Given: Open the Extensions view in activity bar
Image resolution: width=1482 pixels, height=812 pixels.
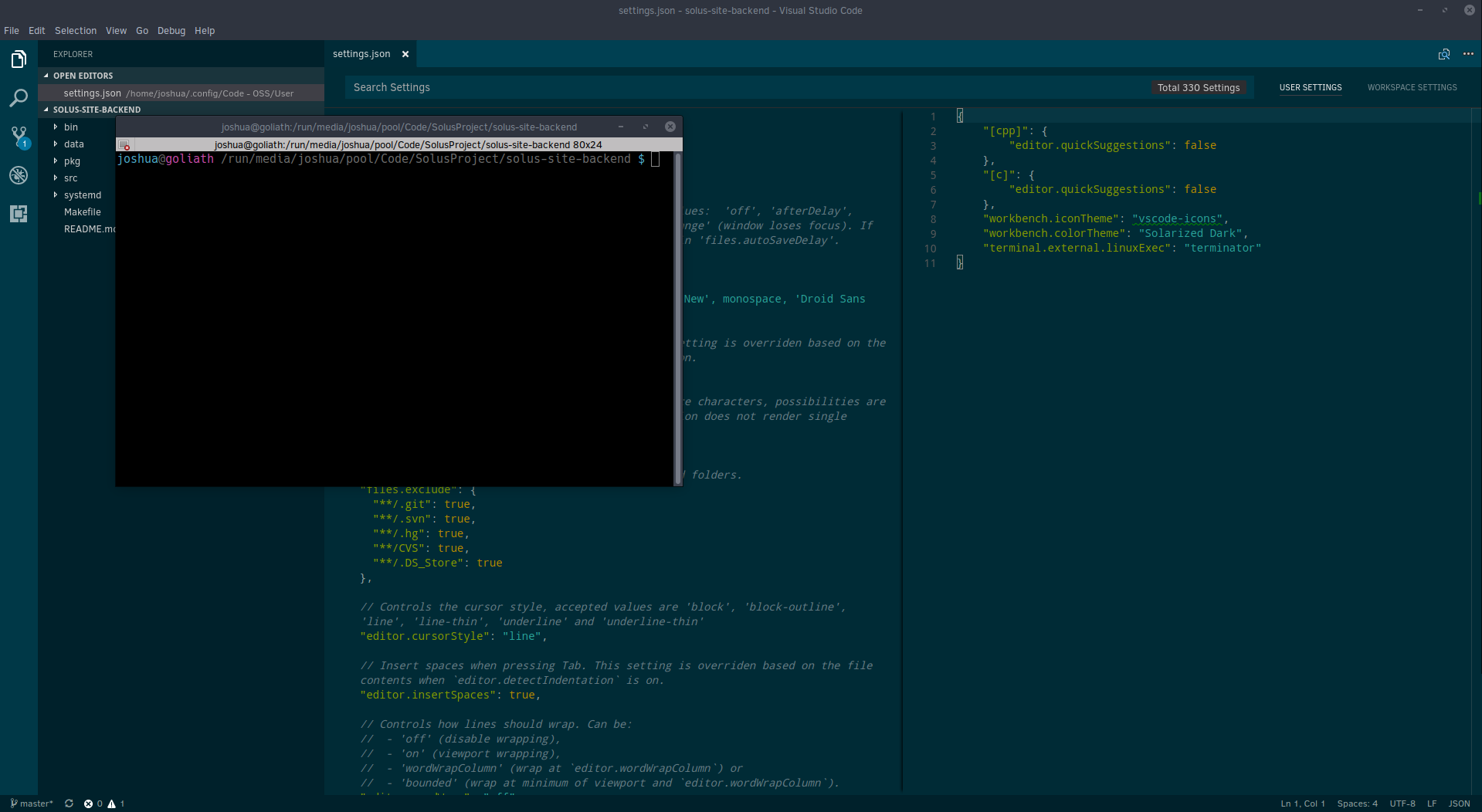Looking at the screenshot, I should pos(19,214).
